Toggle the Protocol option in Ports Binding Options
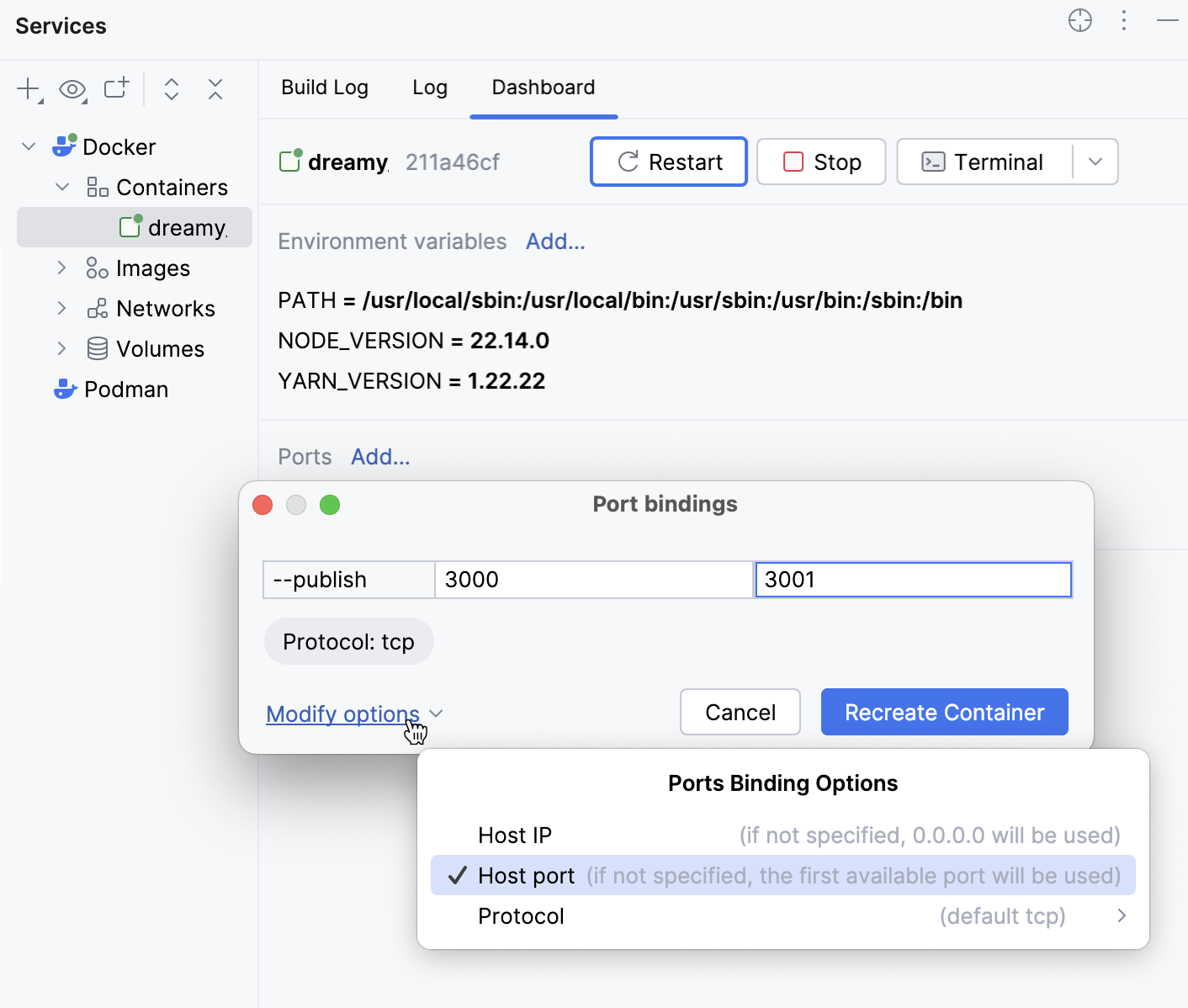The height and width of the screenshot is (1008, 1188). 521,915
